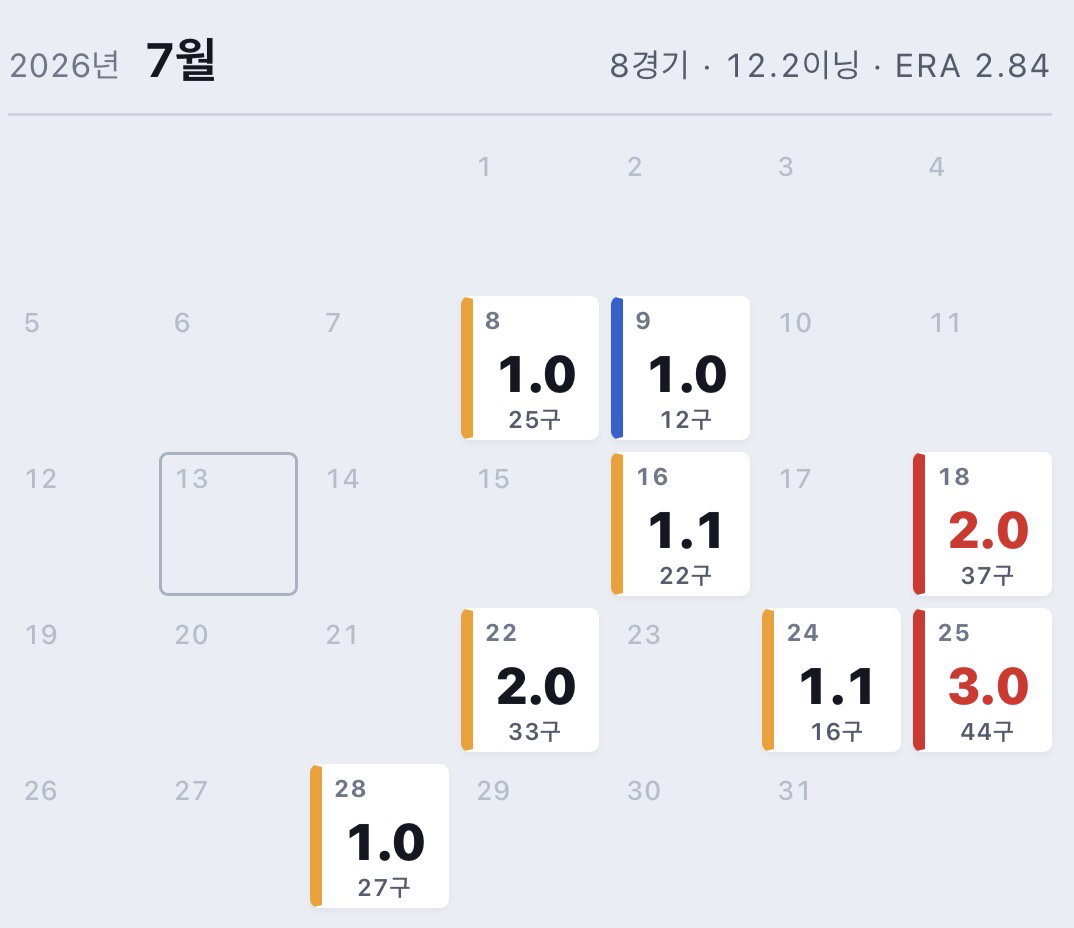Open July 8 game card with 25 pitches
This screenshot has height=928, width=1074.
click(530, 368)
